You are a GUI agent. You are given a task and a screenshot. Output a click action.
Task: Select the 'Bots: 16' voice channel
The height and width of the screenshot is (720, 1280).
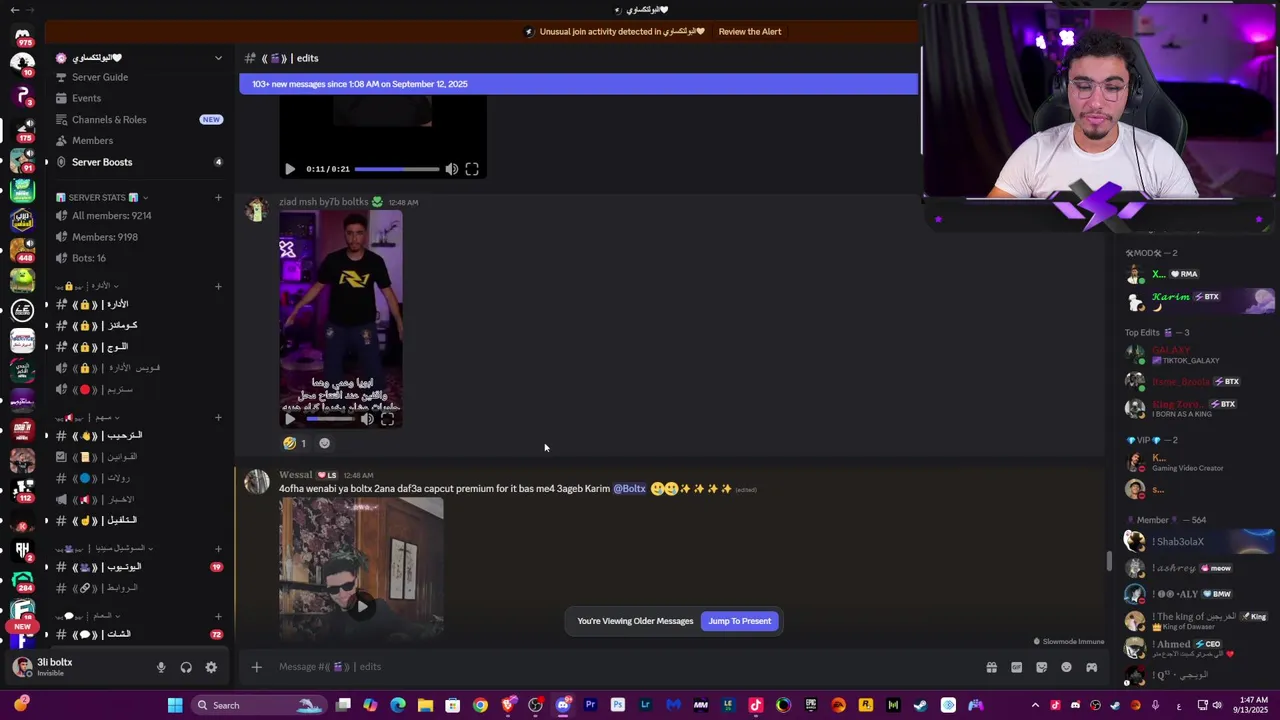point(140,258)
